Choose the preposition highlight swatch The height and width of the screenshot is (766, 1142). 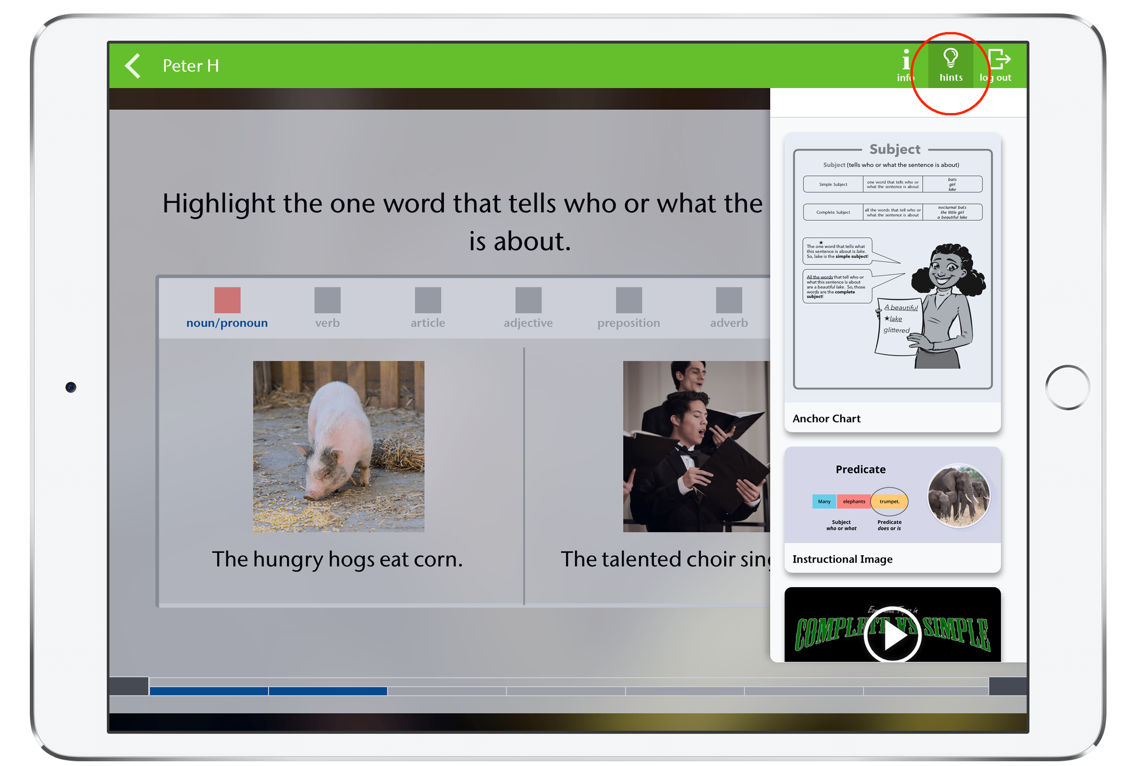(x=629, y=300)
